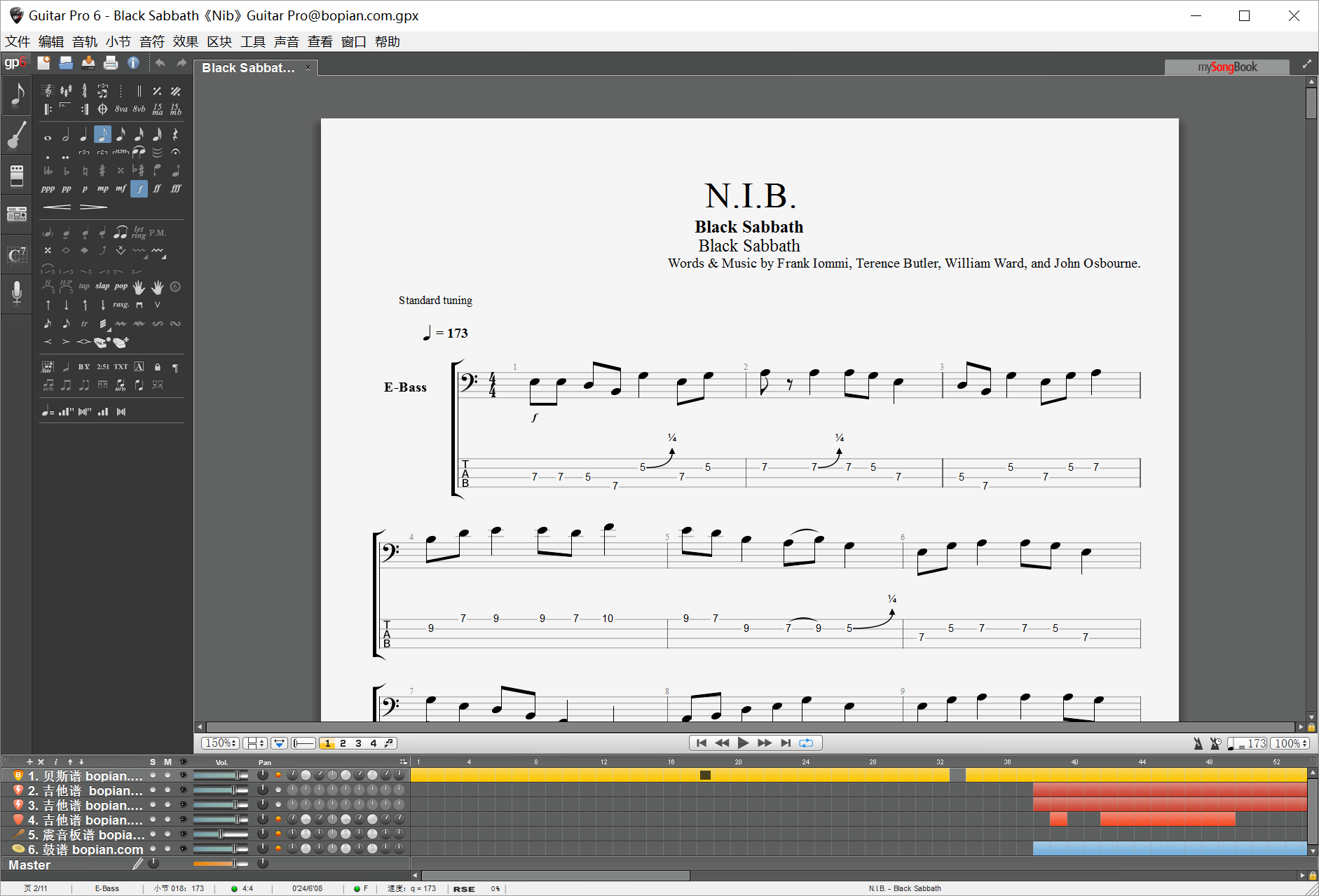This screenshot has width=1319, height=896.
Task: Open the 文件 menu
Action: coord(18,42)
